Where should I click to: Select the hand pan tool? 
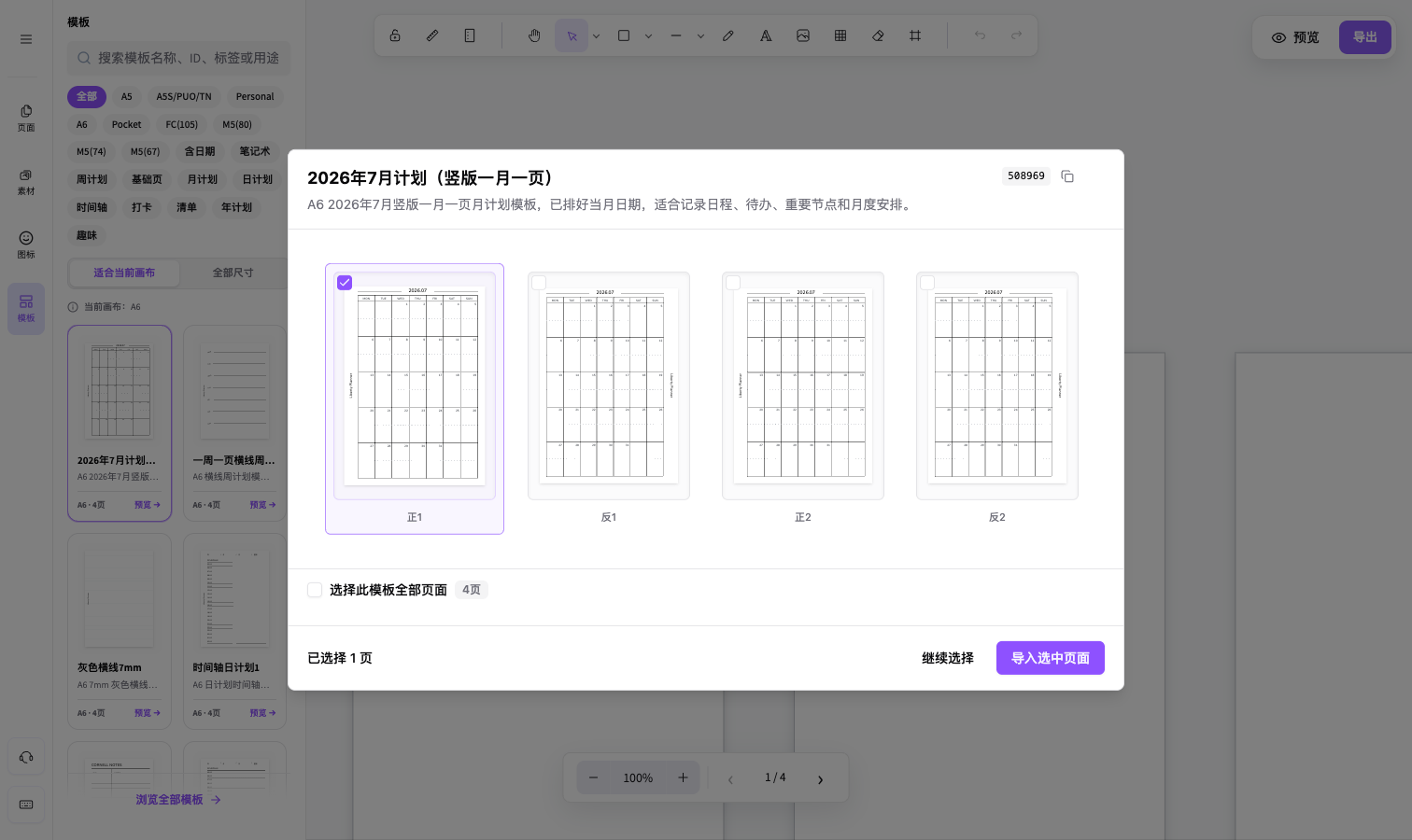pos(534,35)
